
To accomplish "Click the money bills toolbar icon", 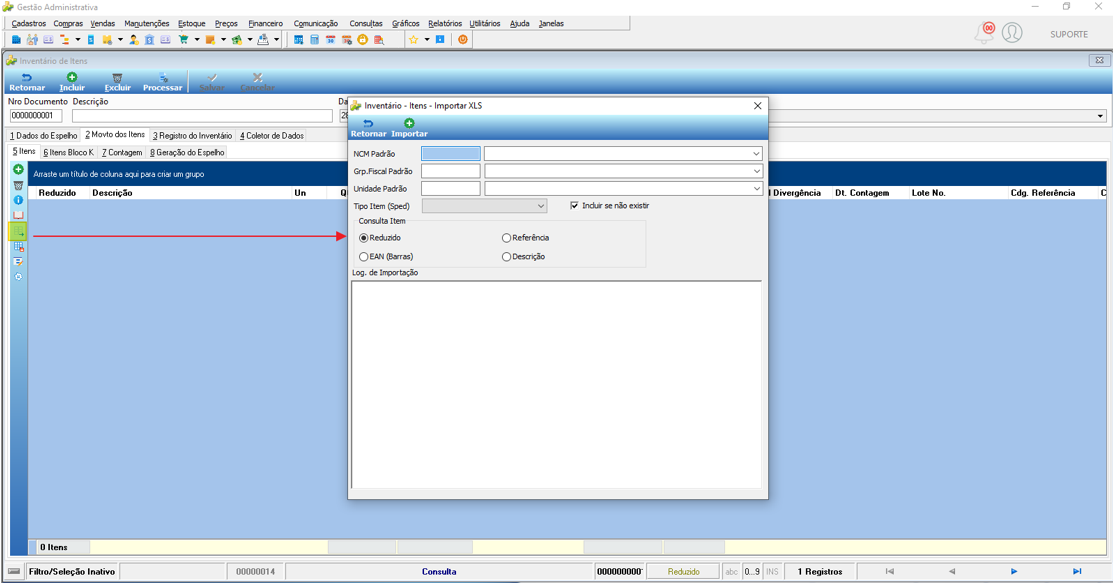I will pos(236,40).
